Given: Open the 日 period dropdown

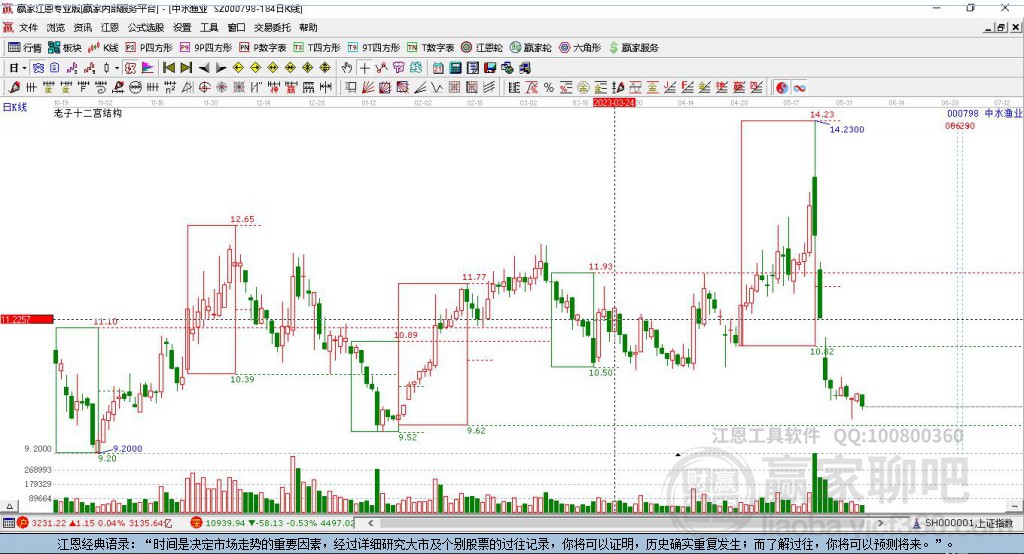Looking at the screenshot, I should click(17, 68).
